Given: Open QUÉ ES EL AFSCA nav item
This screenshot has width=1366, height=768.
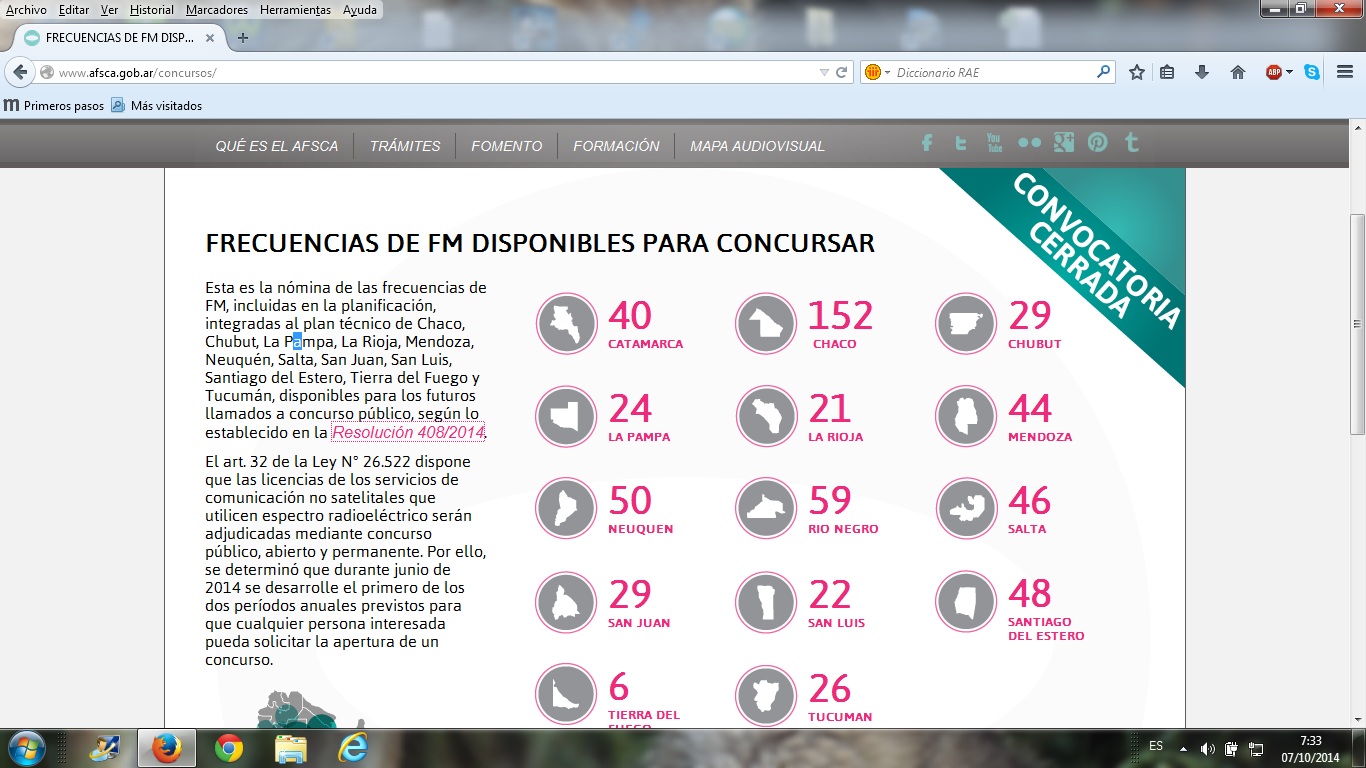Looking at the screenshot, I should (x=277, y=146).
